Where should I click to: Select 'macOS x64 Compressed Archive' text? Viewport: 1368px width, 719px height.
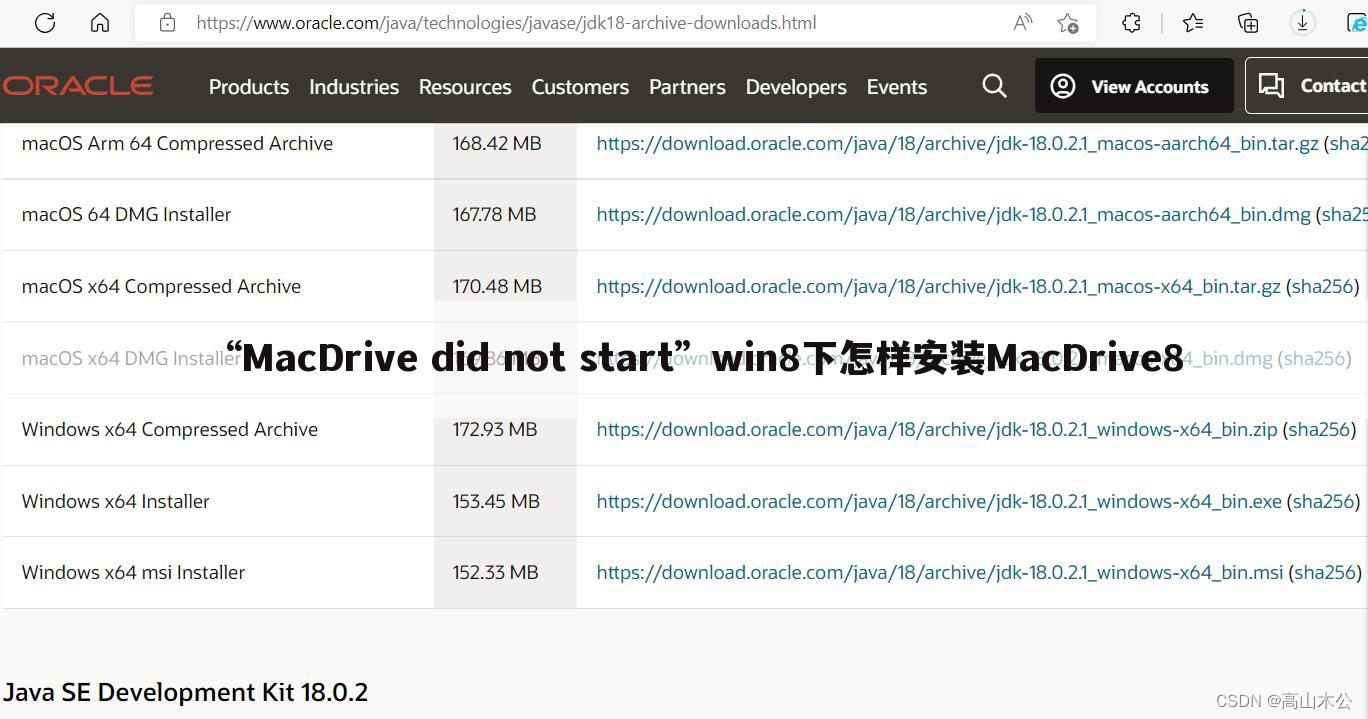coord(161,286)
